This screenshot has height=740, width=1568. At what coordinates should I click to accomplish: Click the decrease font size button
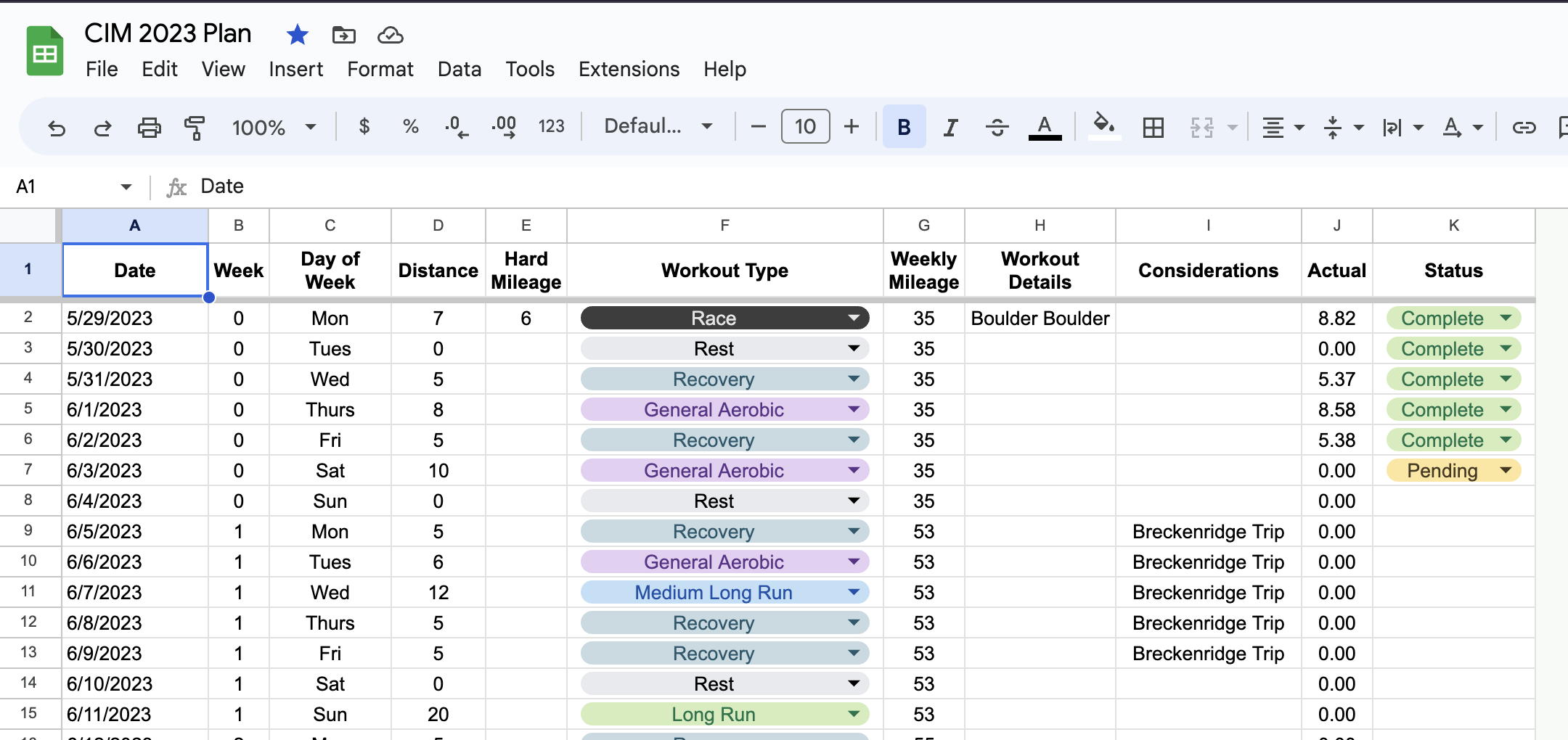[x=757, y=126]
